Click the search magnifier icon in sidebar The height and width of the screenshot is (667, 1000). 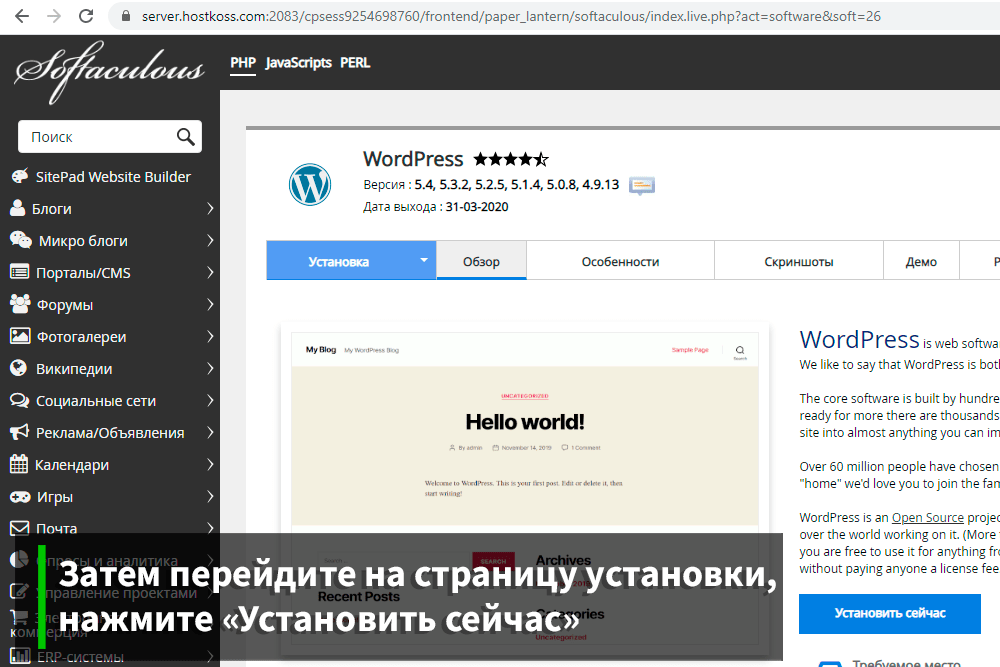(x=185, y=136)
